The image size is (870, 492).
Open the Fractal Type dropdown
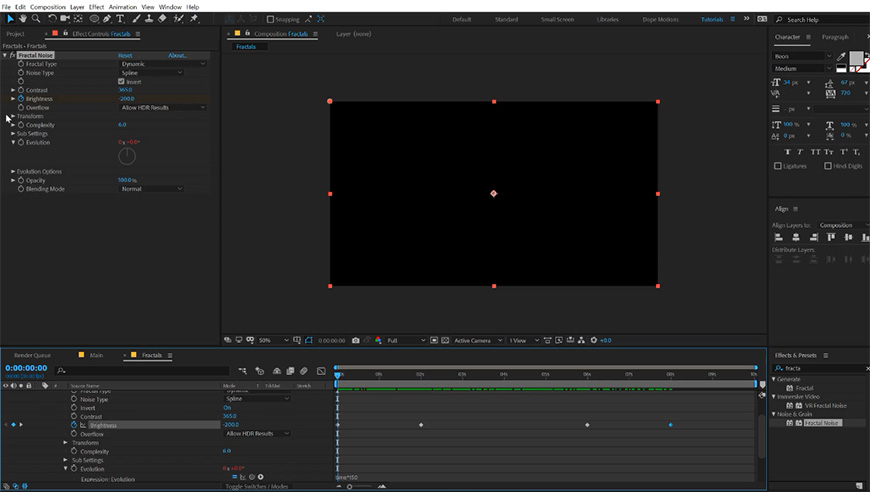coord(162,64)
